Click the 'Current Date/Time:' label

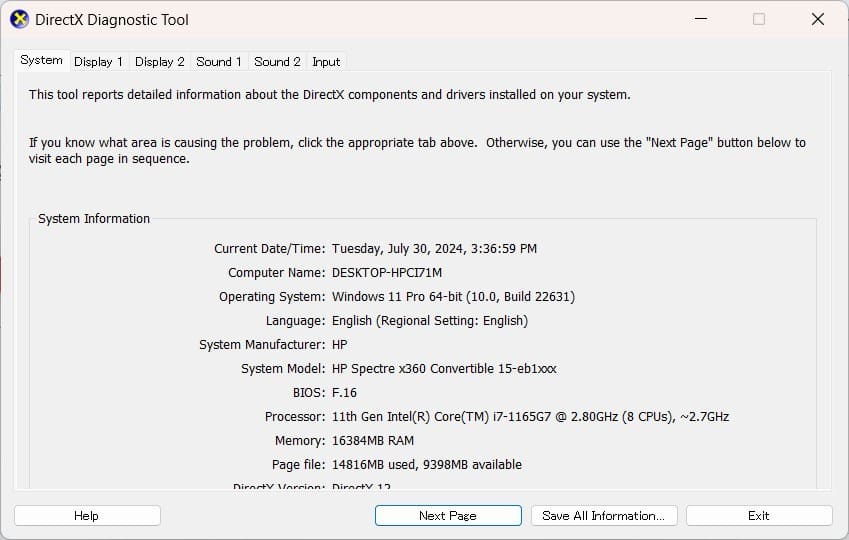(x=270, y=249)
